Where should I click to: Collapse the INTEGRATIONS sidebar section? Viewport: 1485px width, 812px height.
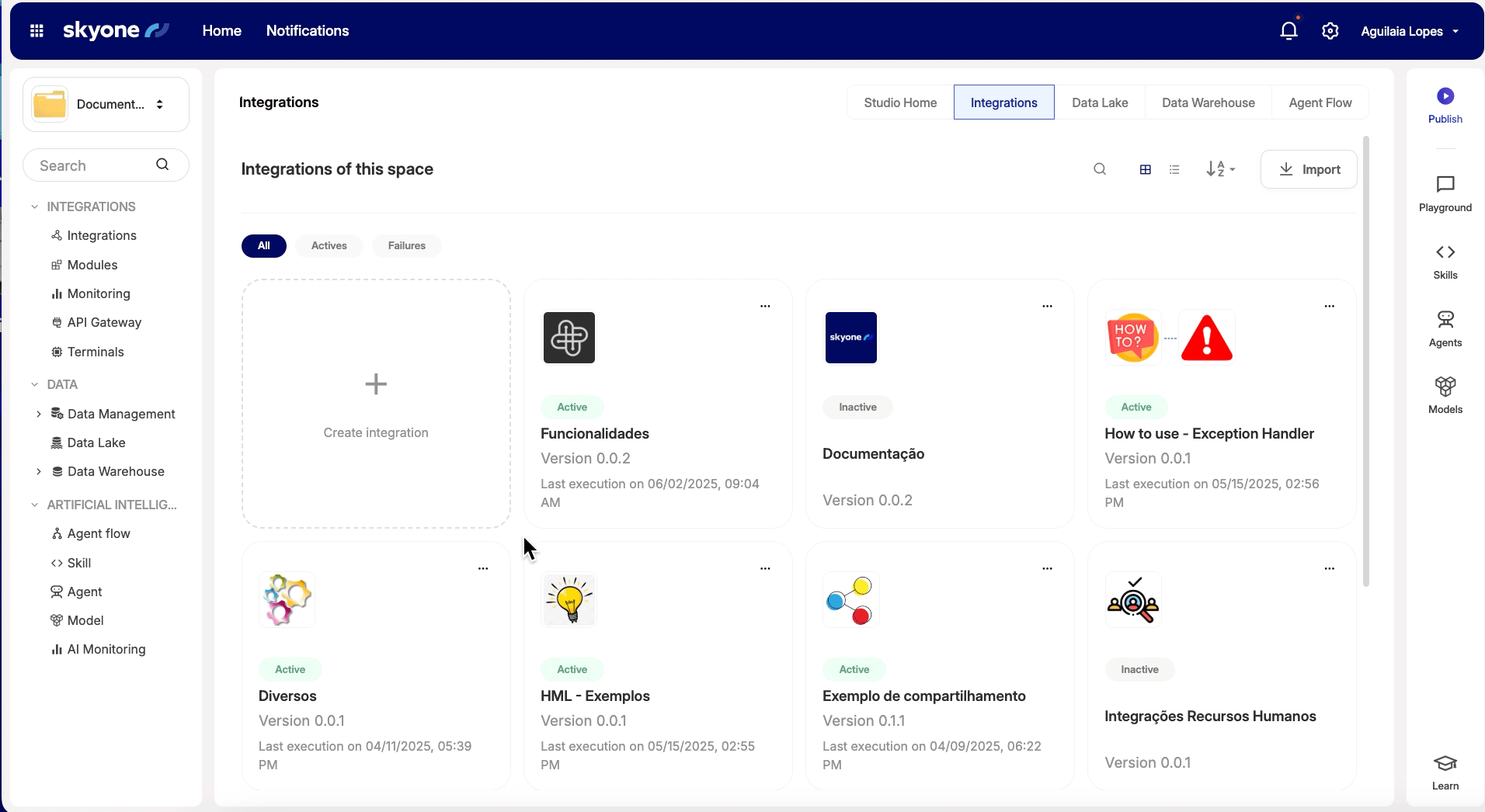pos(34,206)
